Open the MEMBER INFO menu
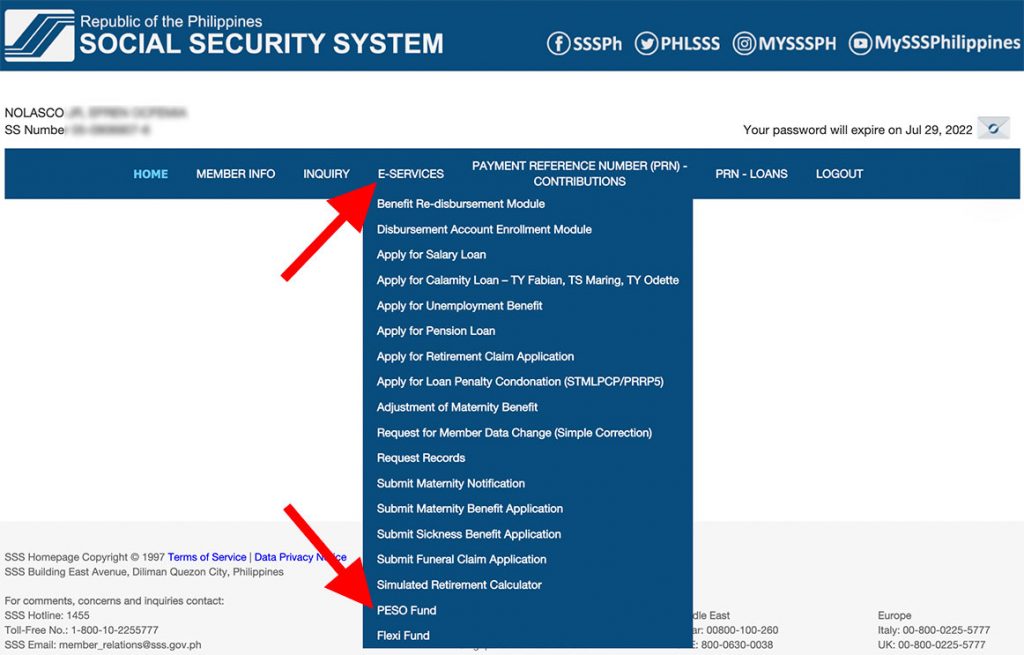 pos(235,174)
